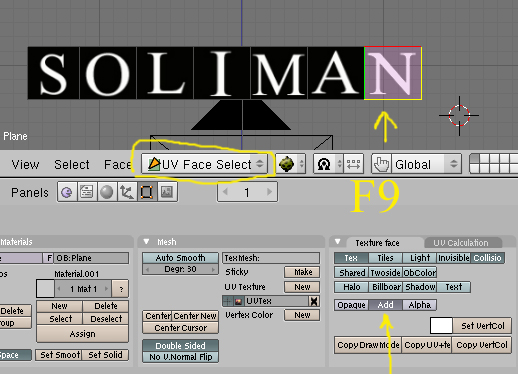Click the move object centers icon
The width and height of the screenshot is (518, 374).
[353, 164]
